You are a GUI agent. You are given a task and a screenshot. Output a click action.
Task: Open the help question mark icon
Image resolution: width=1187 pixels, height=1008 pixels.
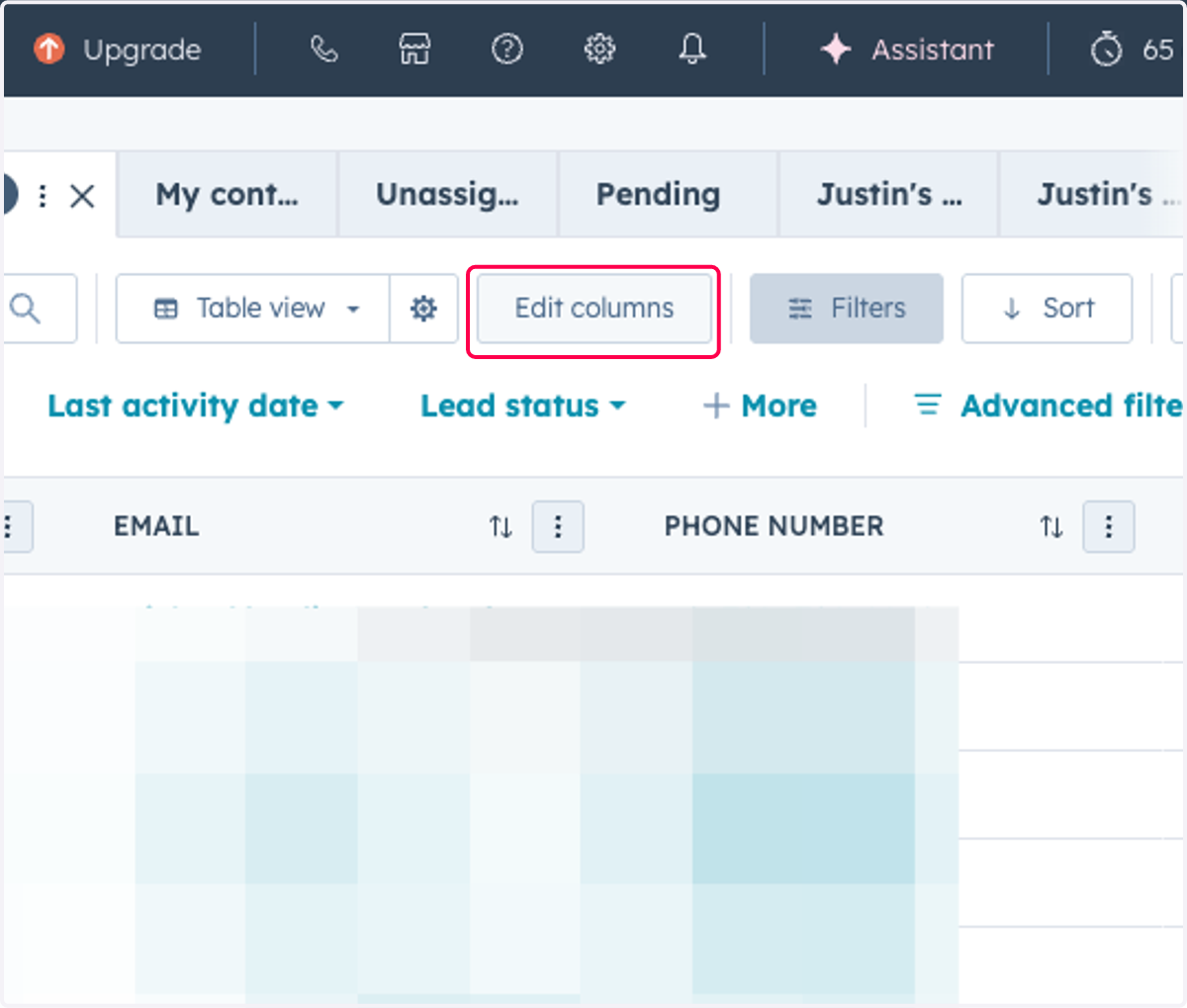[507, 48]
